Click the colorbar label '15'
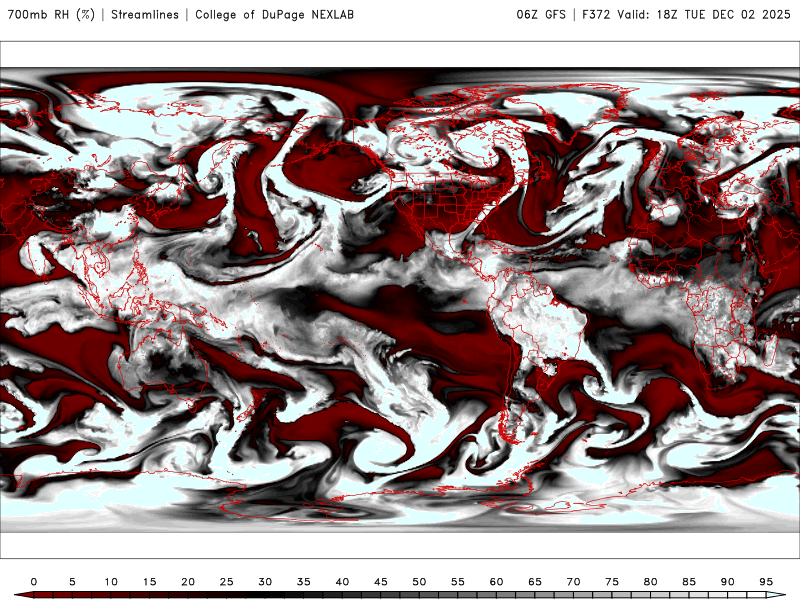The width and height of the screenshot is (800, 600). point(149,582)
